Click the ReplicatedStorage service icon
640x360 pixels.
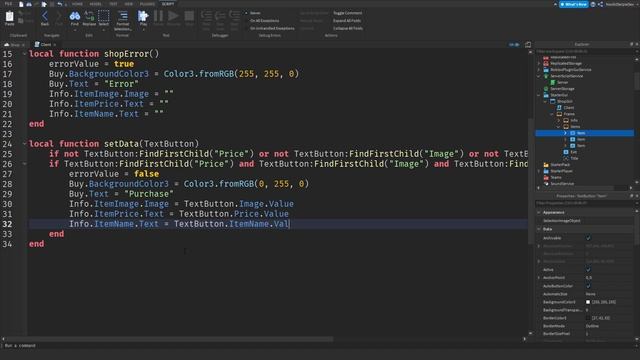[546, 63]
